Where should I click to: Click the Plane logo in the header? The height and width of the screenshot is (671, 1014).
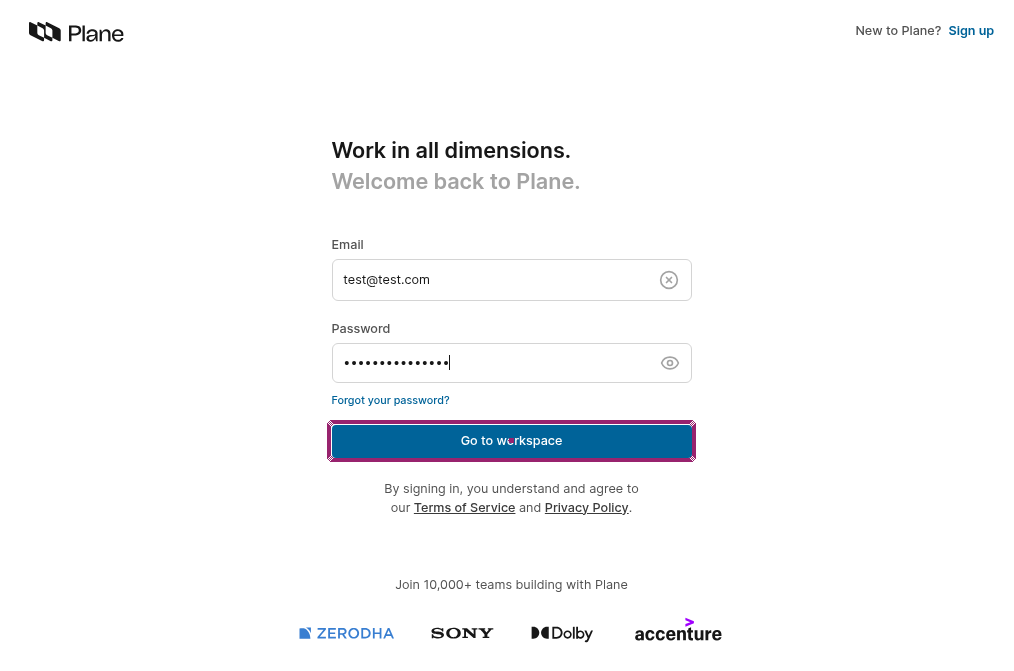click(76, 33)
